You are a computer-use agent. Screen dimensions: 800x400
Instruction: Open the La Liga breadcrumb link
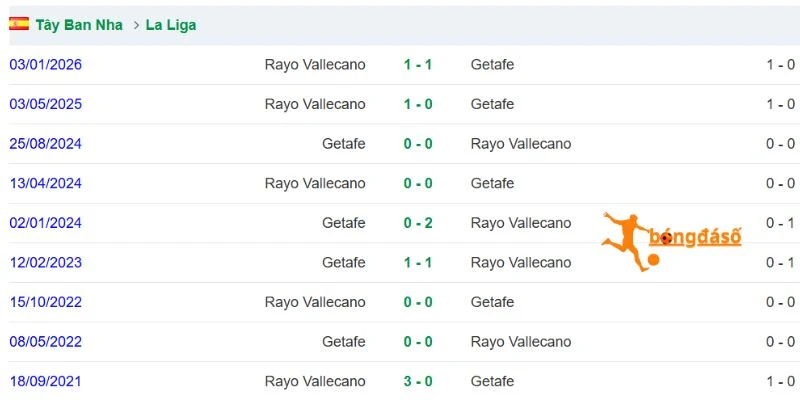point(171,25)
